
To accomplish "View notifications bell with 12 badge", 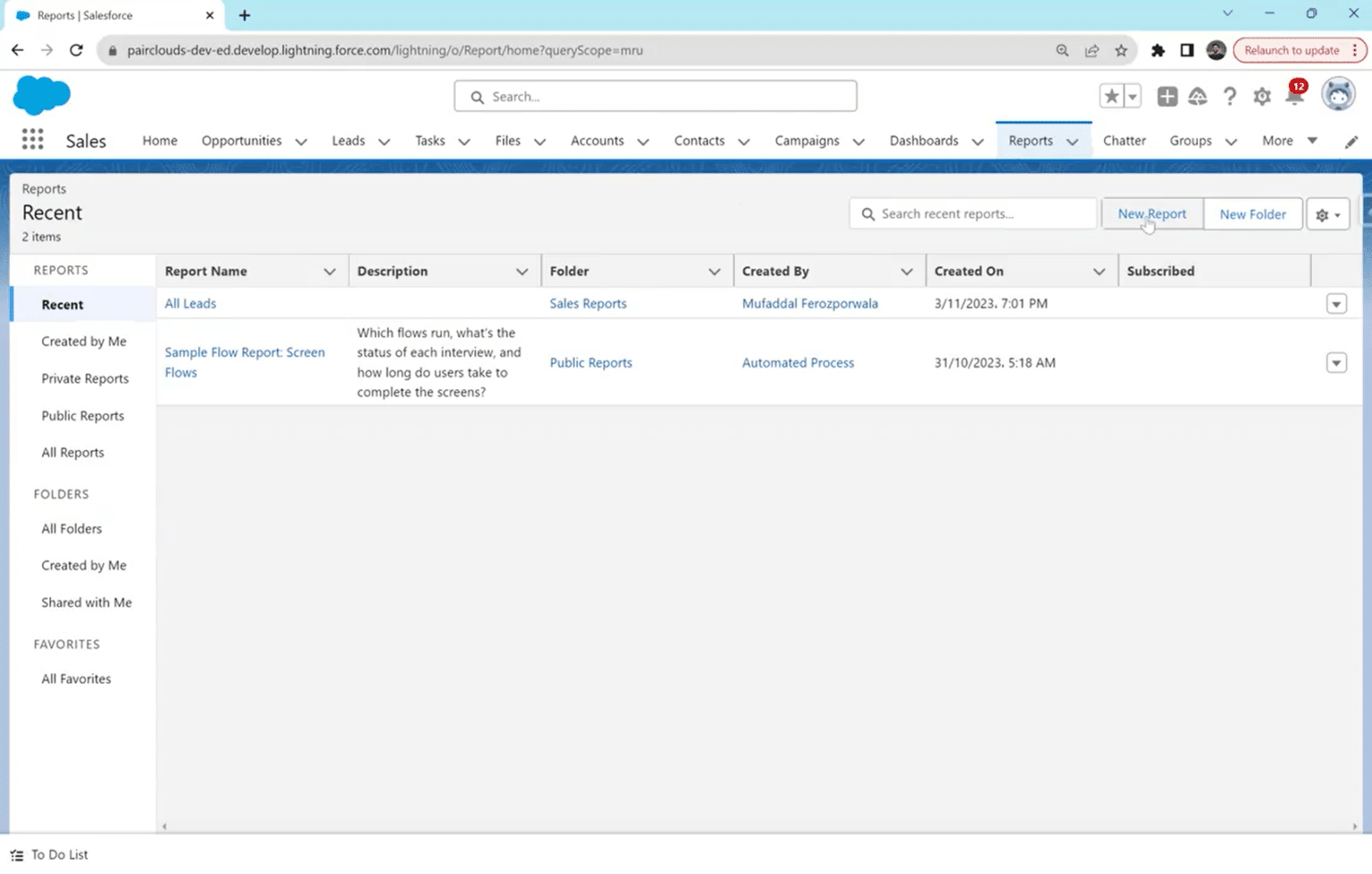I will click(1294, 94).
